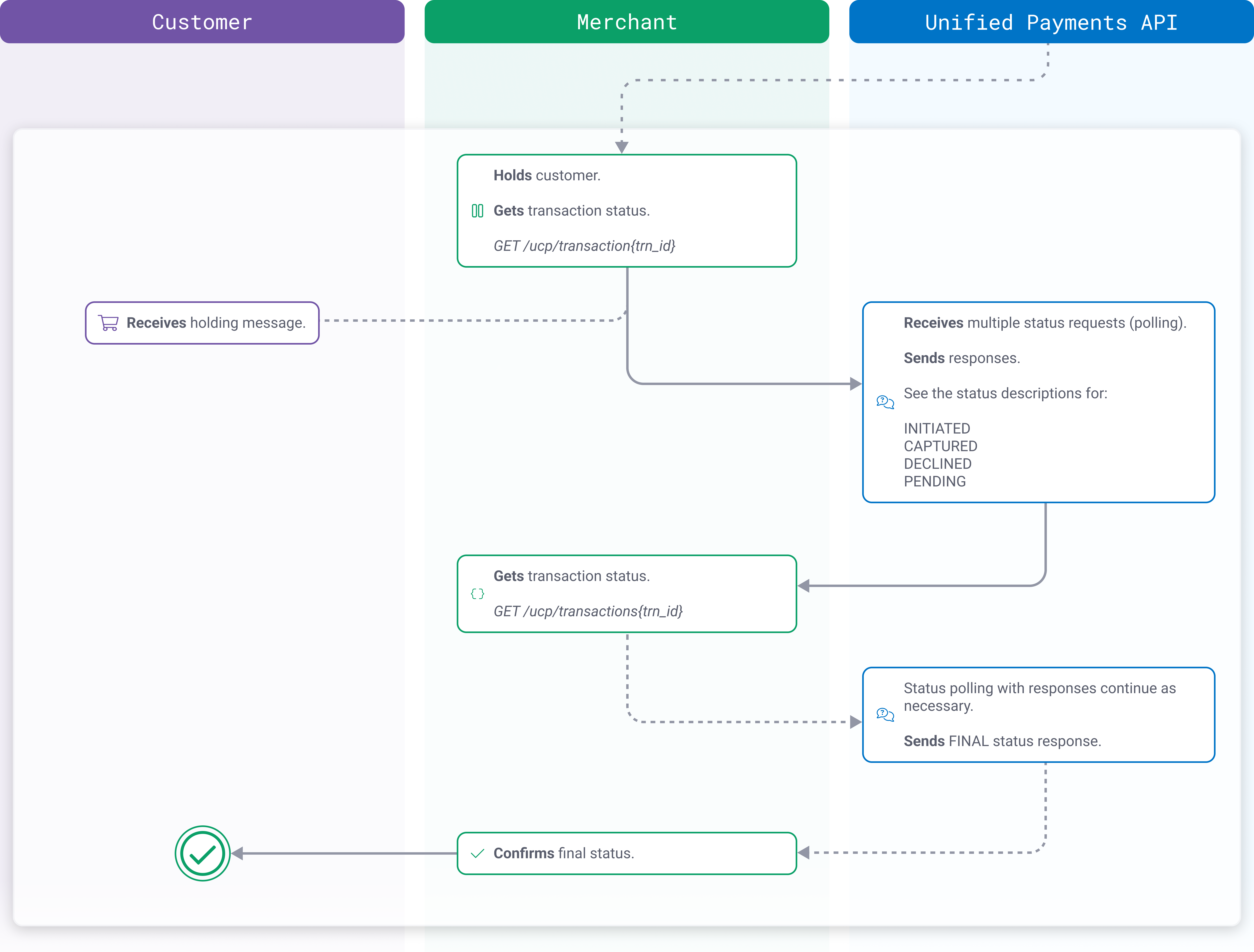Click the Confirms final status box

coord(626,853)
